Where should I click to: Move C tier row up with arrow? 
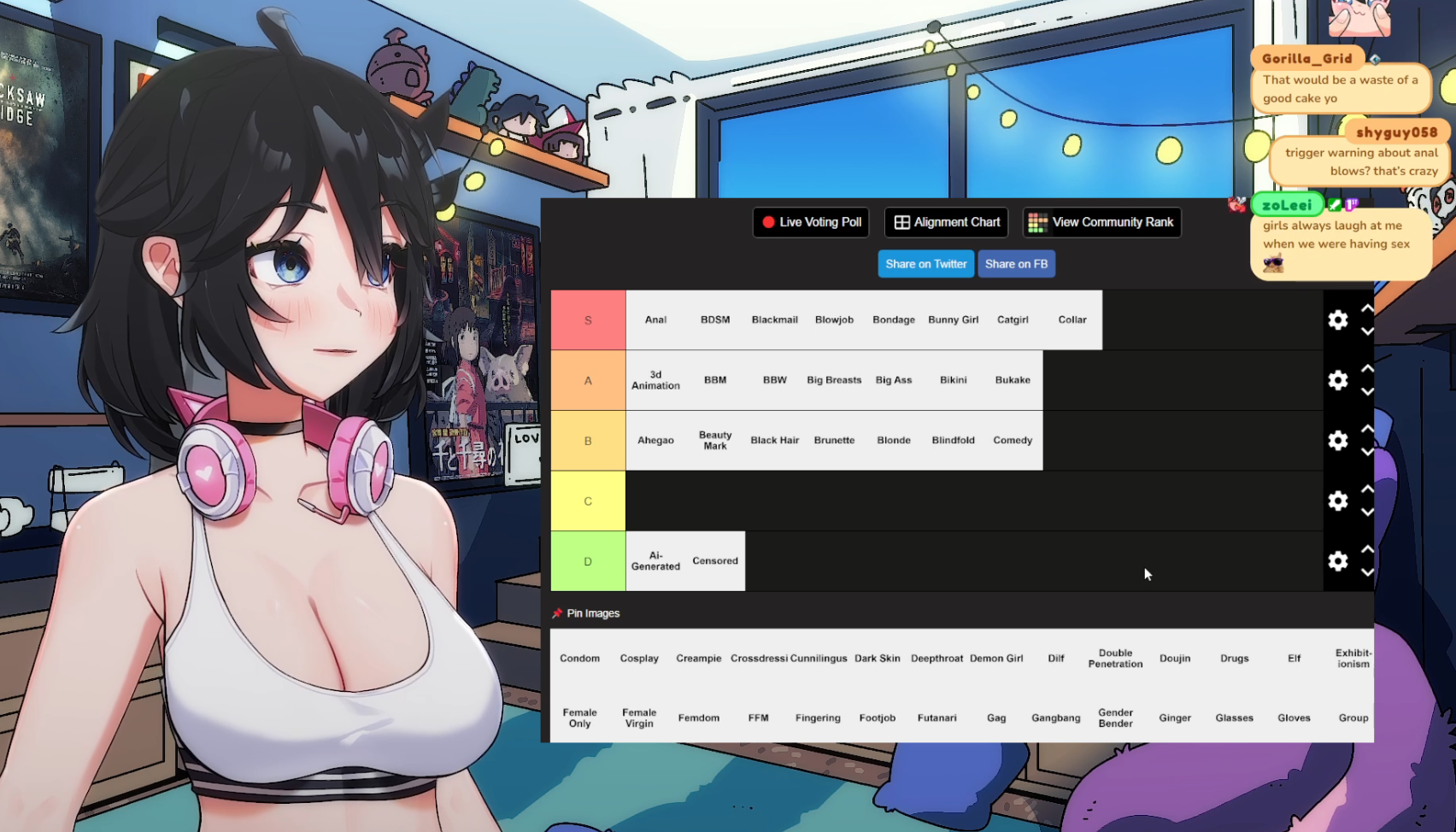[x=1367, y=489]
